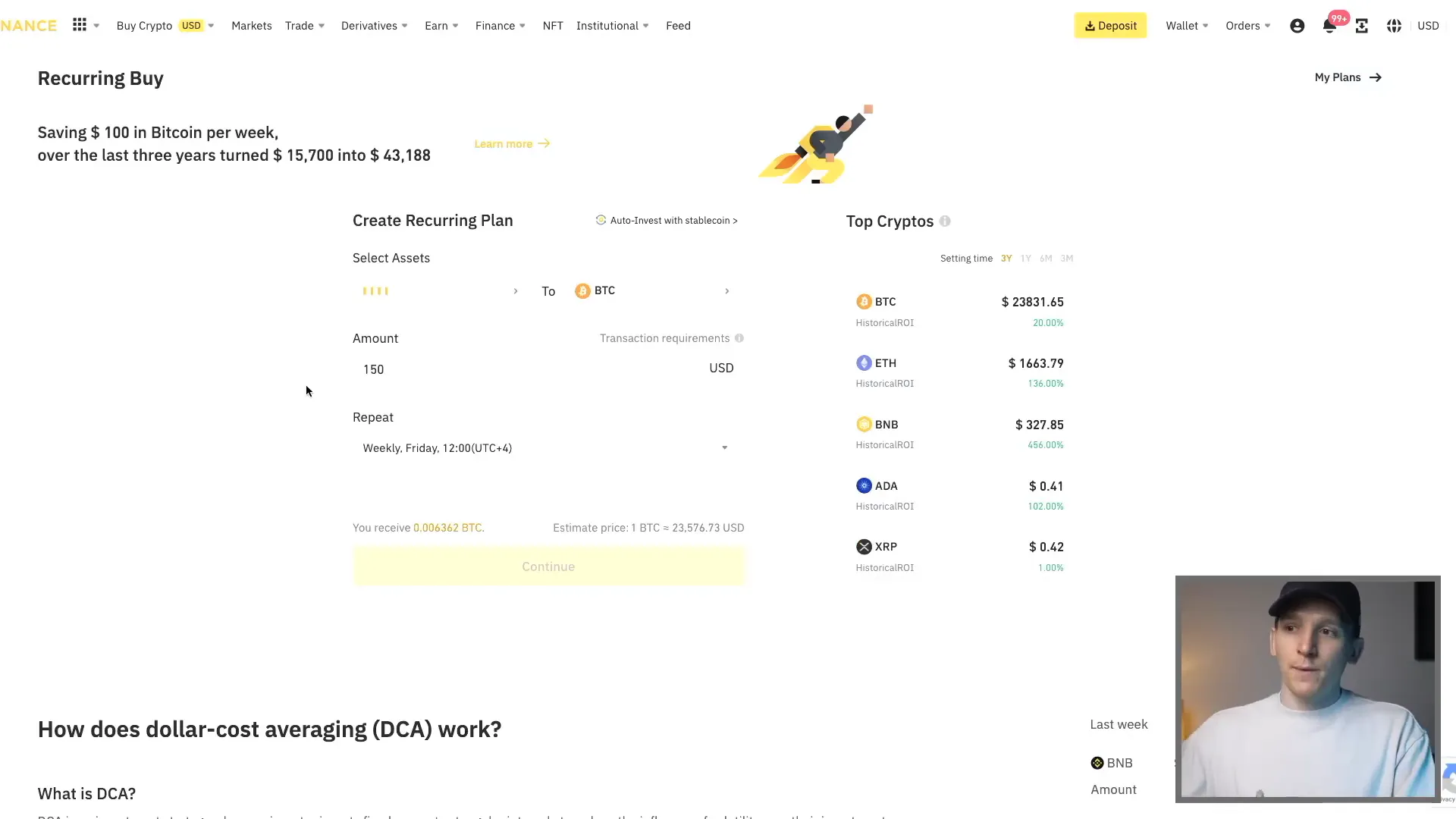Open the apps grid menu icon
This screenshot has height=819, width=1456.
(x=80, y=25)
